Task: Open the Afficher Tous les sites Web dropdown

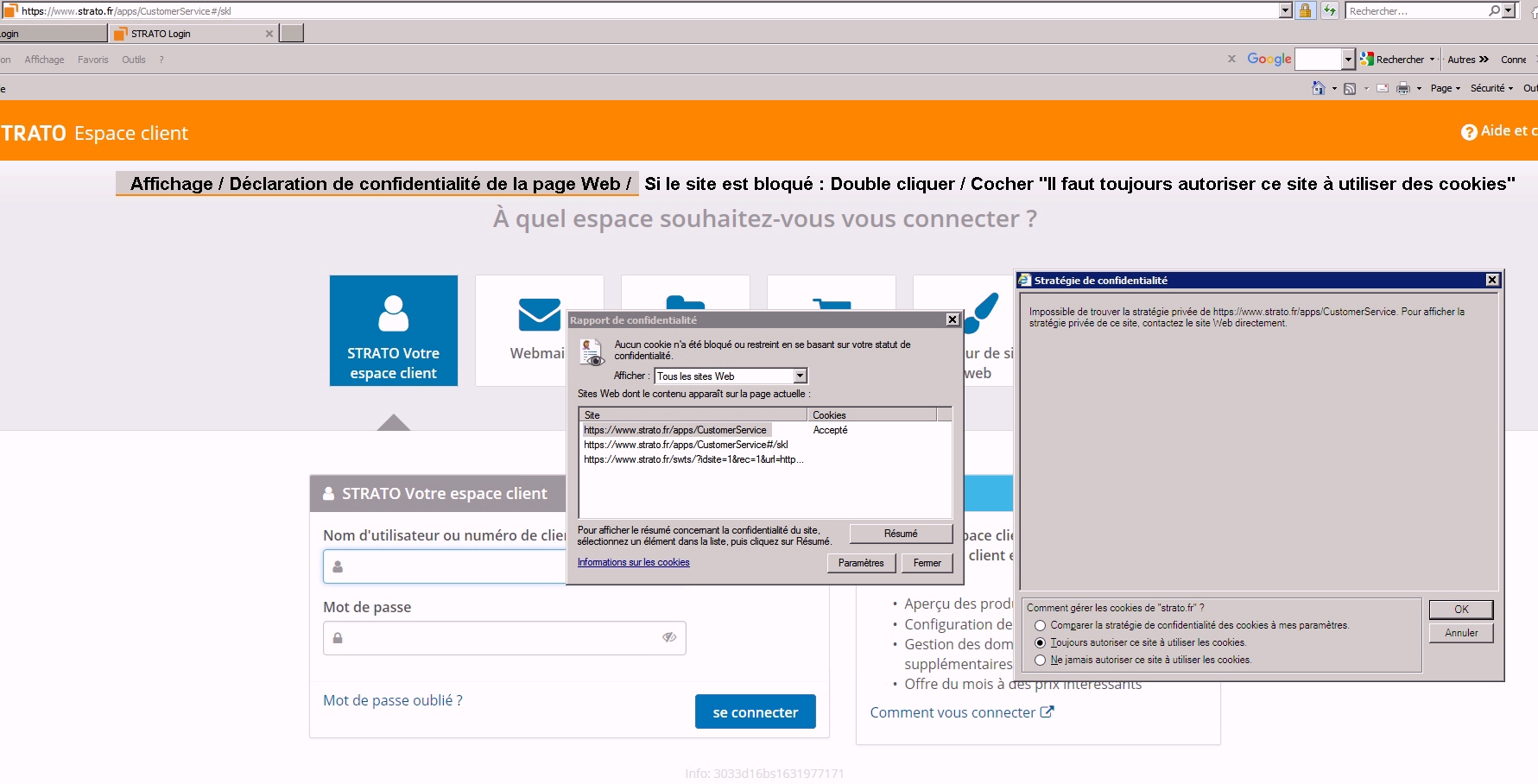Action: click(x=800, y=376)
